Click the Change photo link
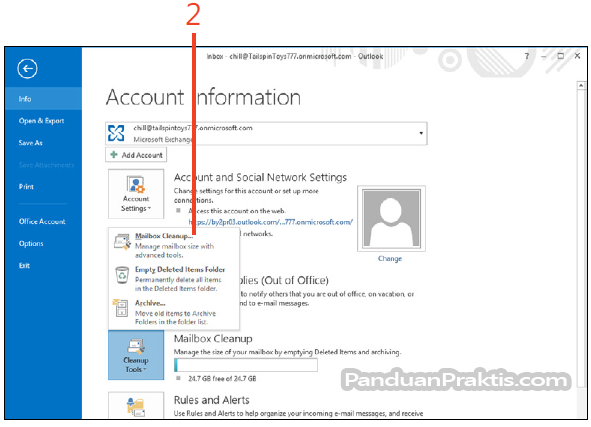The height and width of the screenshot is (427, 591). coord(390,259)
